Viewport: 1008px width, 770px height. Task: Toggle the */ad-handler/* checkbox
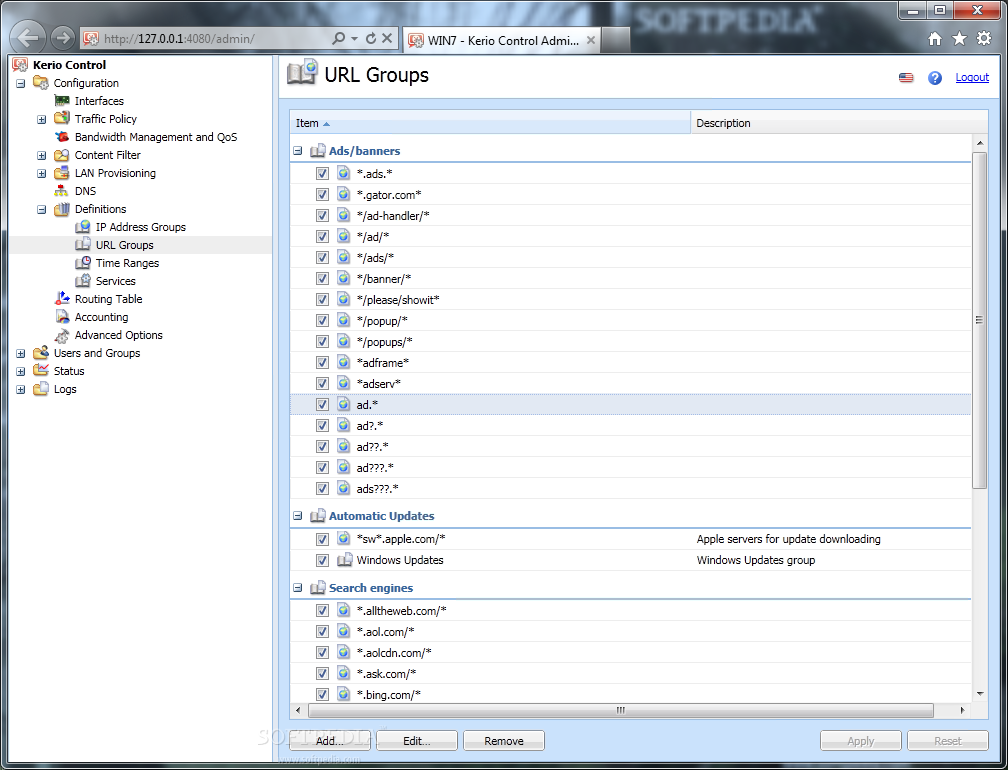322,215
